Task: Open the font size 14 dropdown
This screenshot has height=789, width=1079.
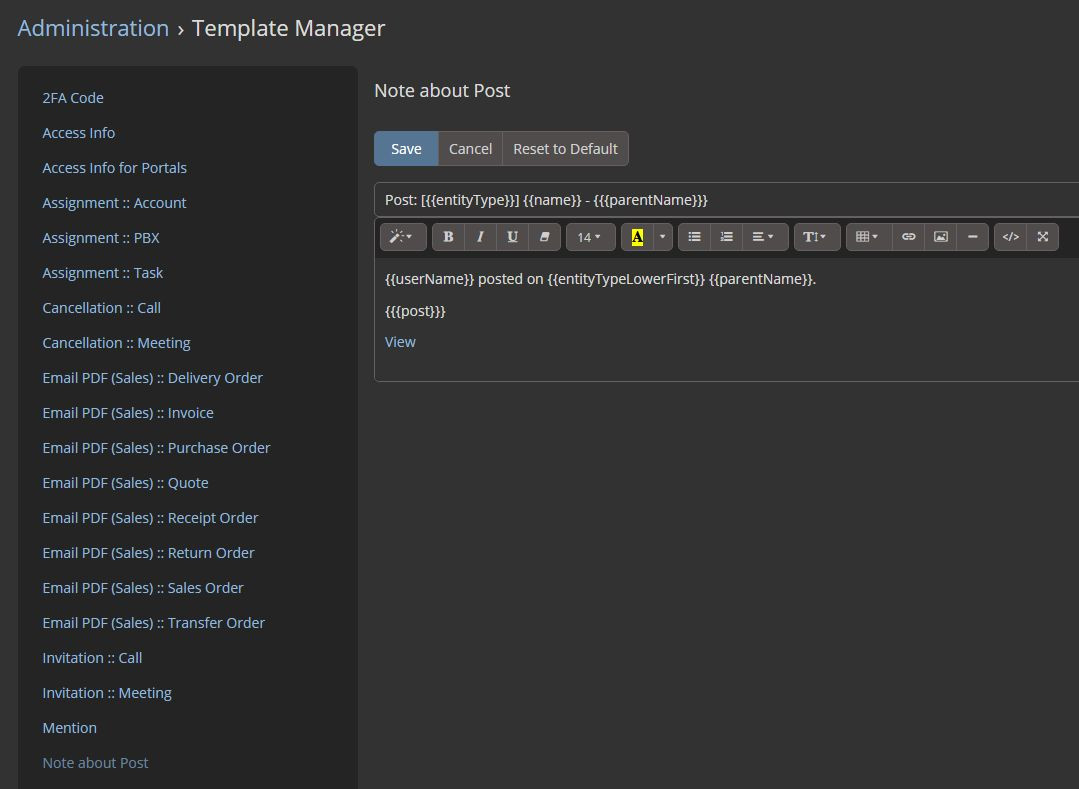Action: [589, 237]
